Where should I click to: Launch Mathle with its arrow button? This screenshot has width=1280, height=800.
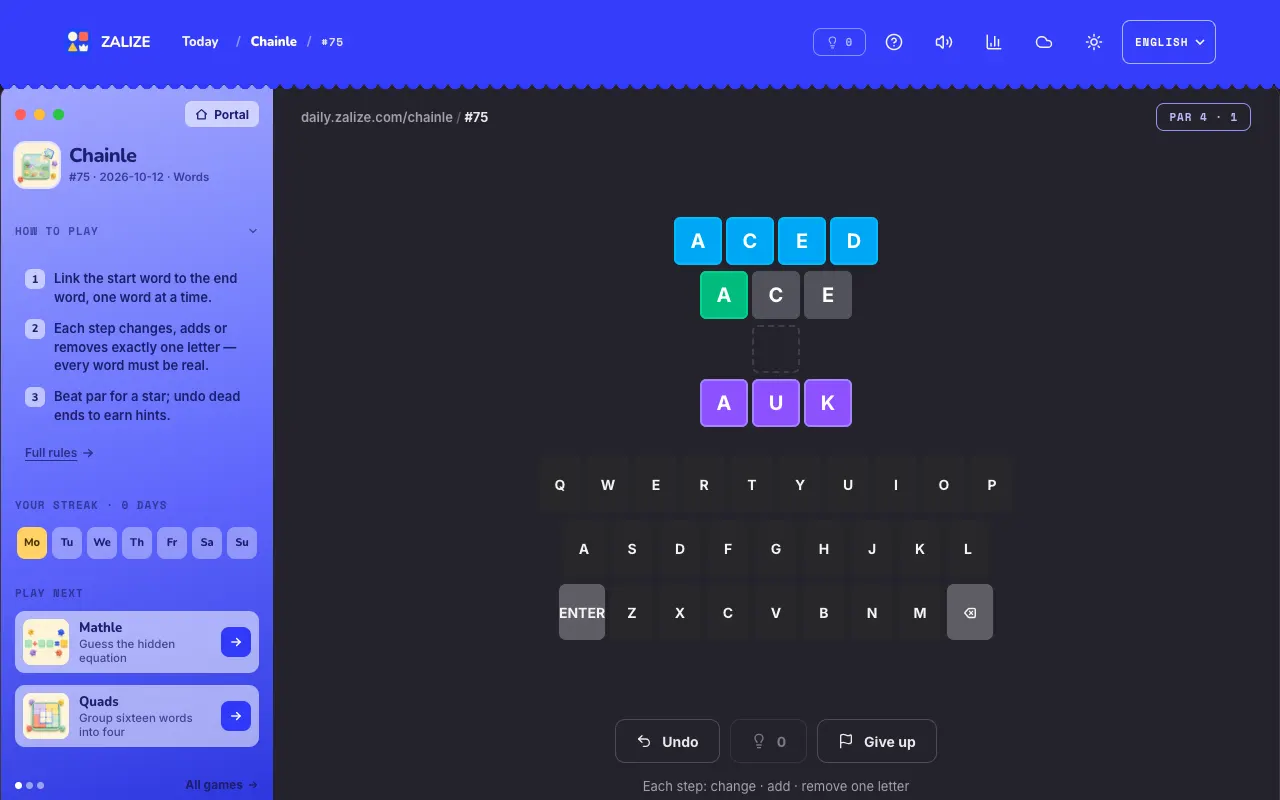coord(236,642)
